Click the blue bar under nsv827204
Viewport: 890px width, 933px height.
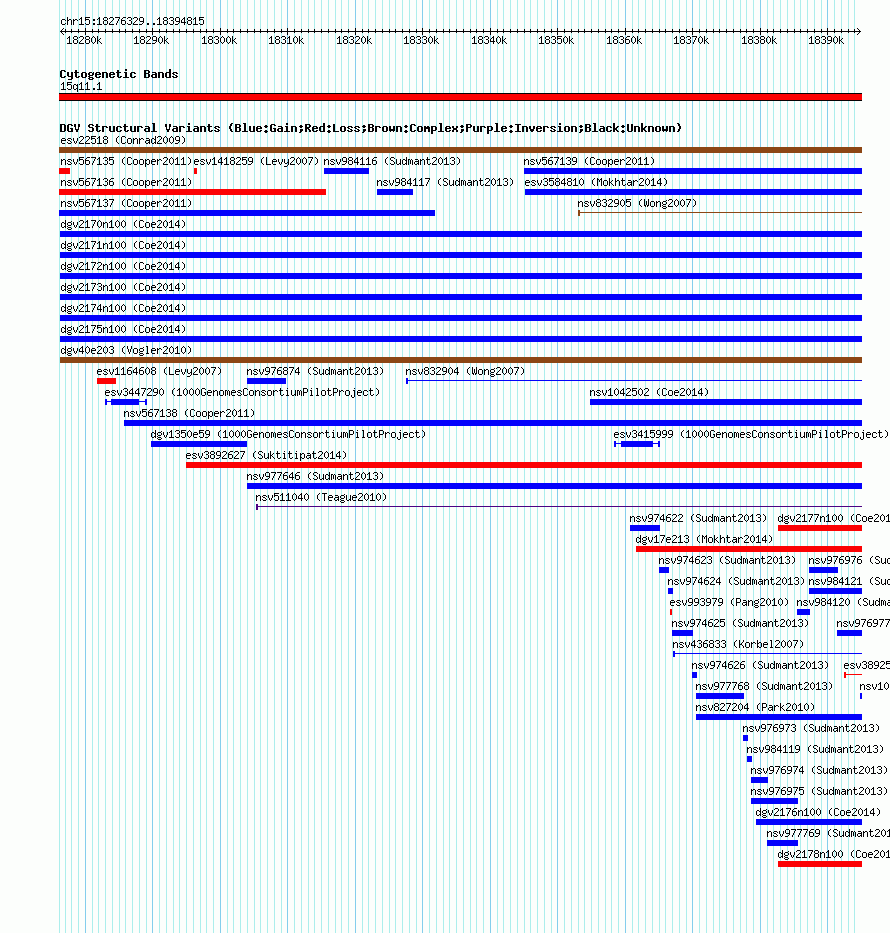pos(779,717)
